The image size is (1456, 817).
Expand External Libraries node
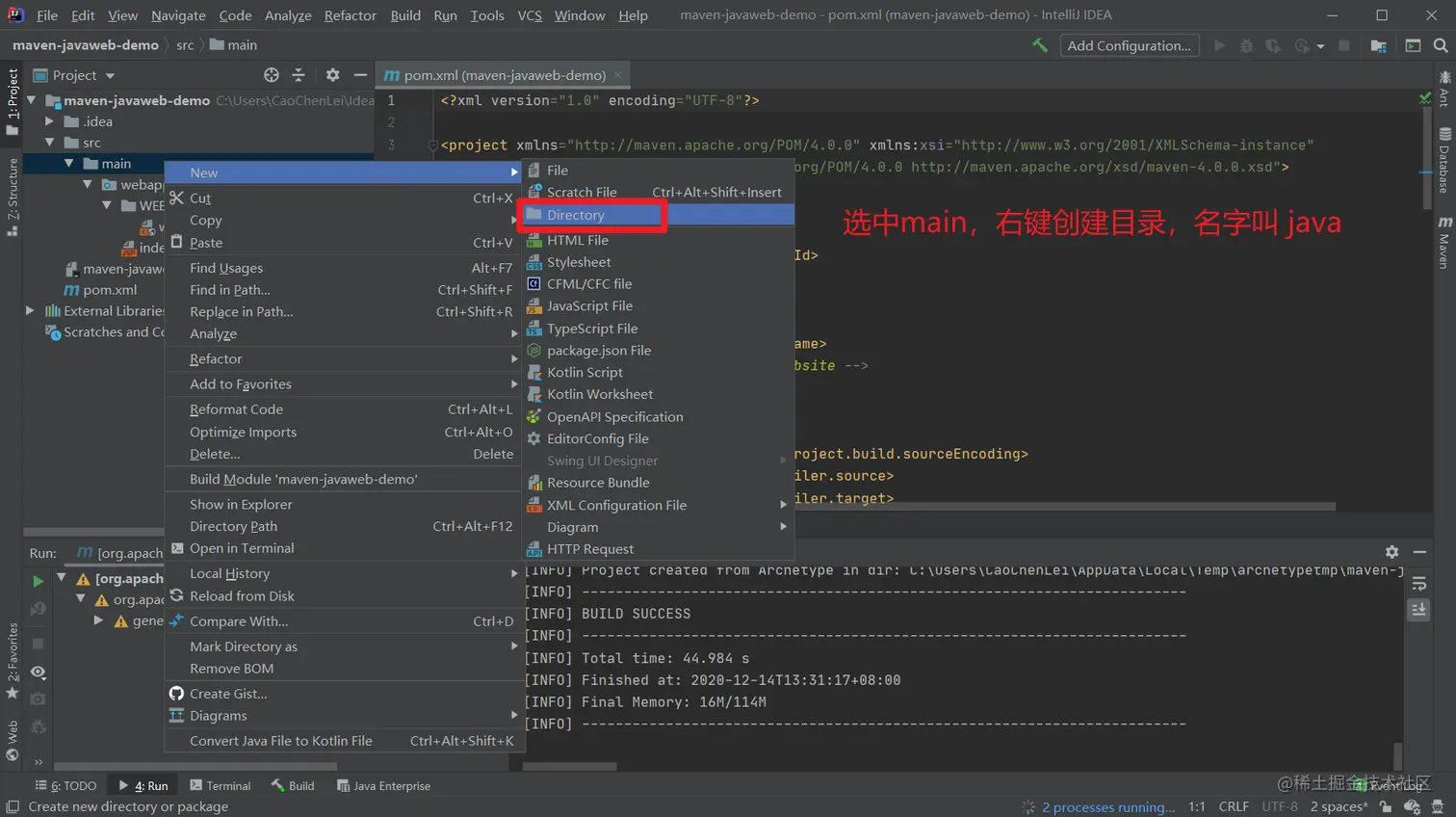click(31, 310)
